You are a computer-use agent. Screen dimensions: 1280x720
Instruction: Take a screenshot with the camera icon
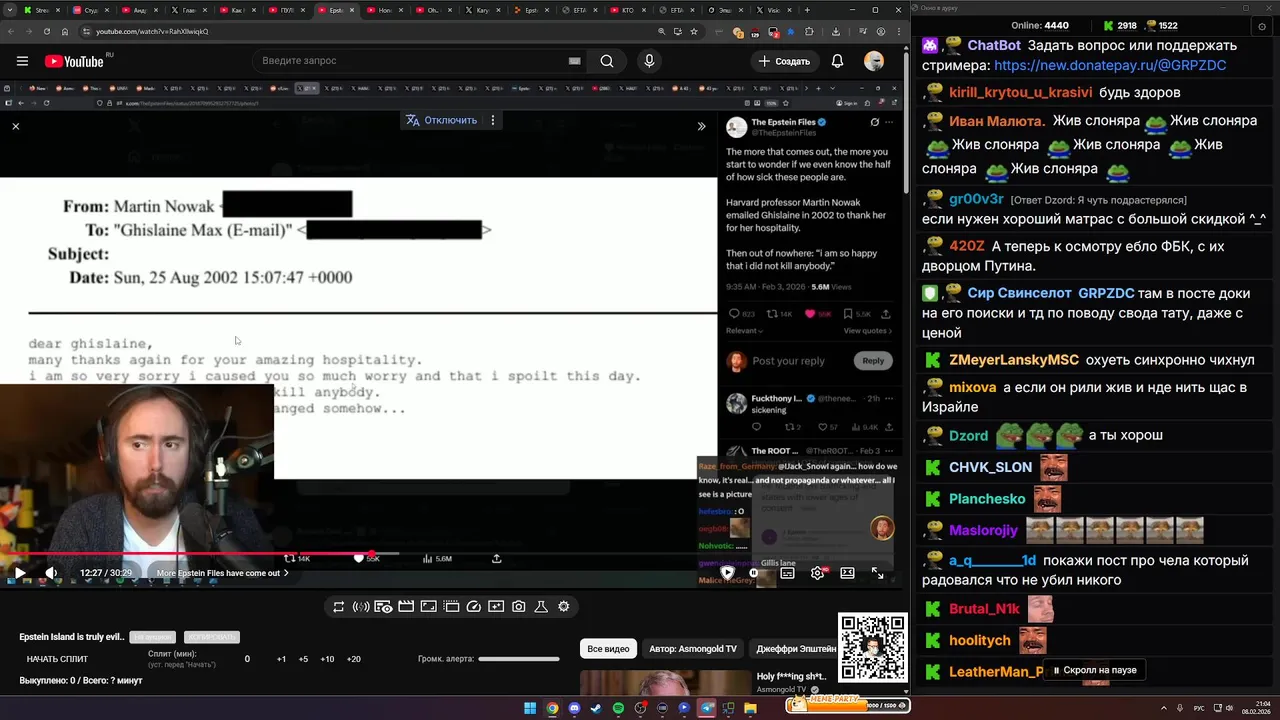518,606
